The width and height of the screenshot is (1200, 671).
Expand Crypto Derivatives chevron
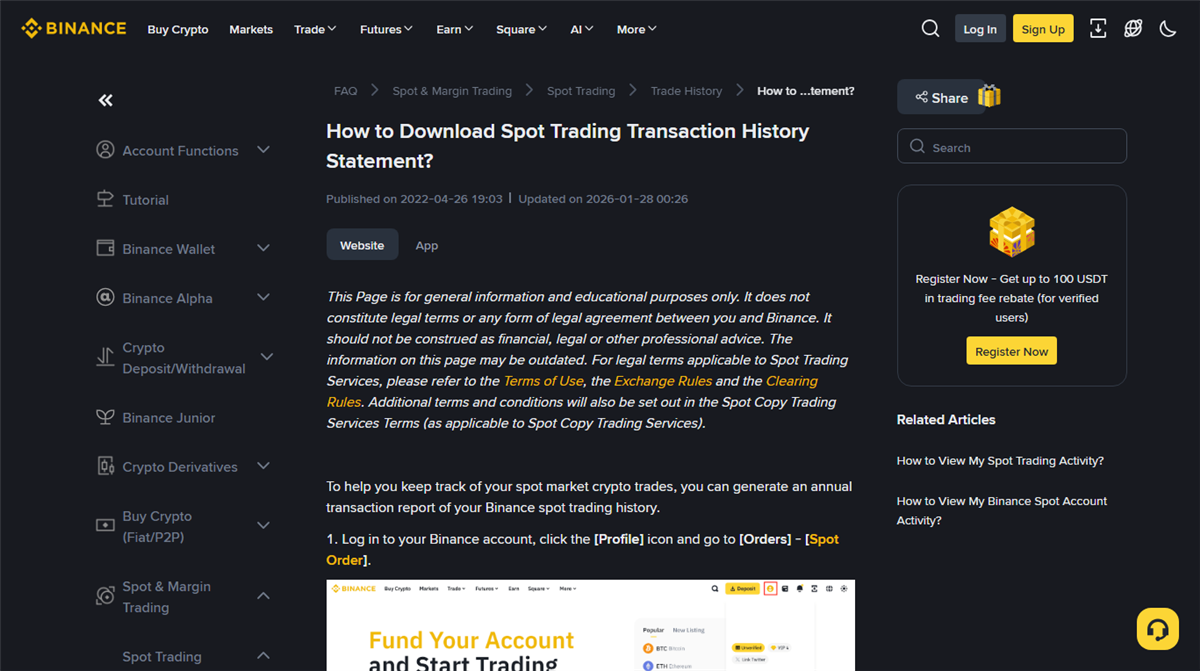coord(263,466)
